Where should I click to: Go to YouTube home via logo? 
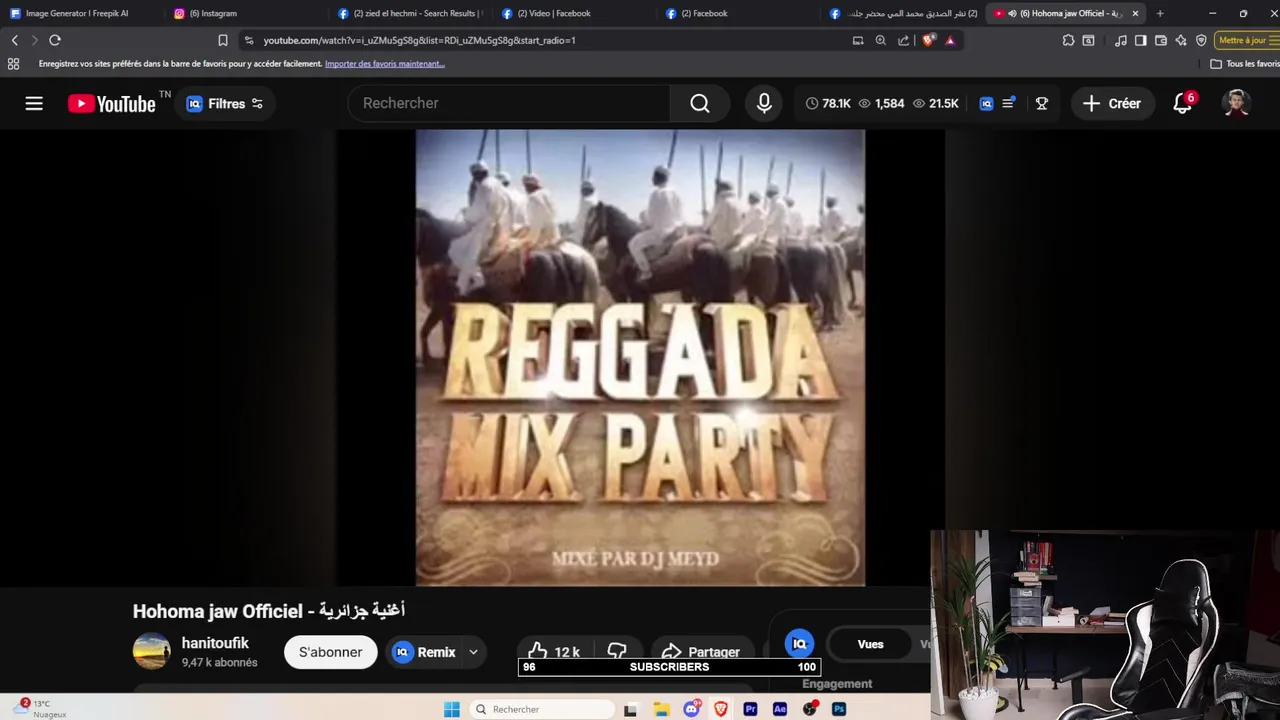click(x=112, y=103)
